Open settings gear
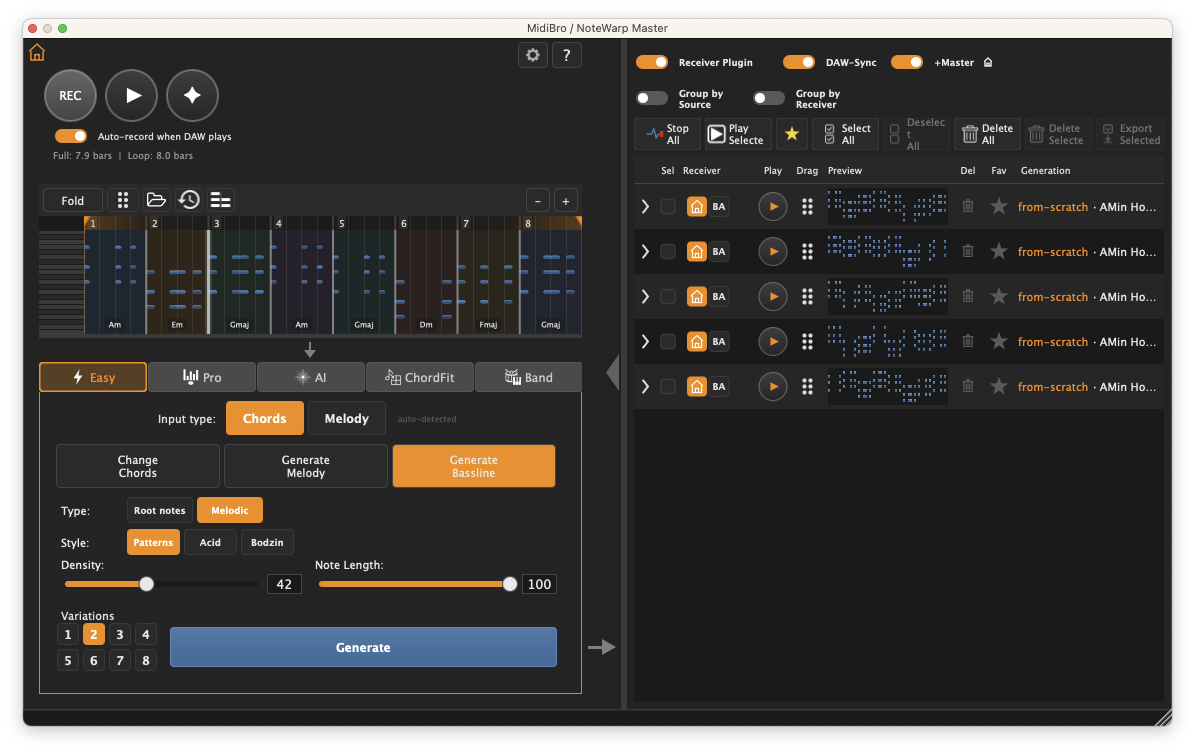This screenshot has height=753, width=1195. coord(533,55)
